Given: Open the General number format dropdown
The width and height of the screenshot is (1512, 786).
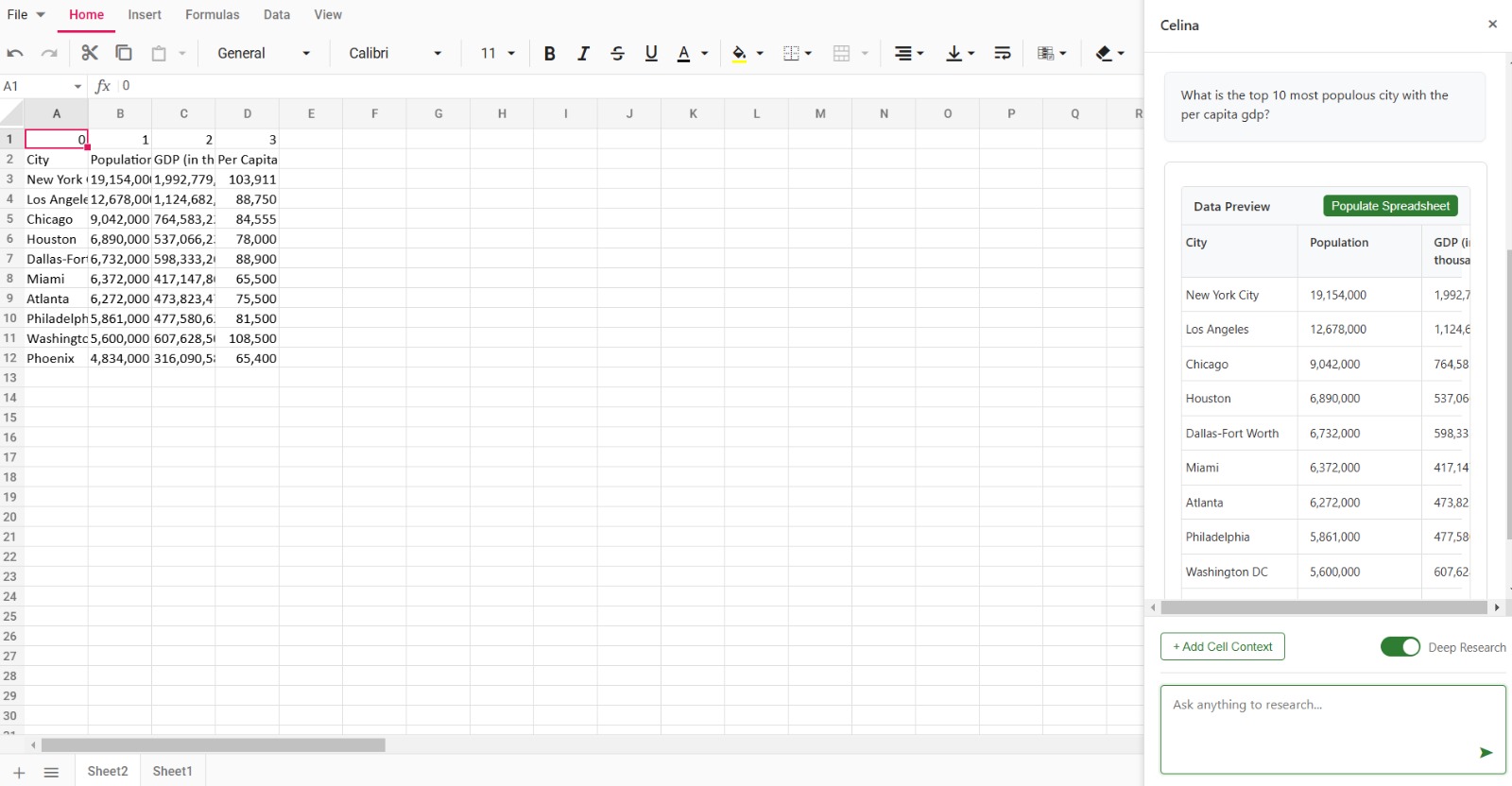Looking at the screenshot, I should coord(264,54).
